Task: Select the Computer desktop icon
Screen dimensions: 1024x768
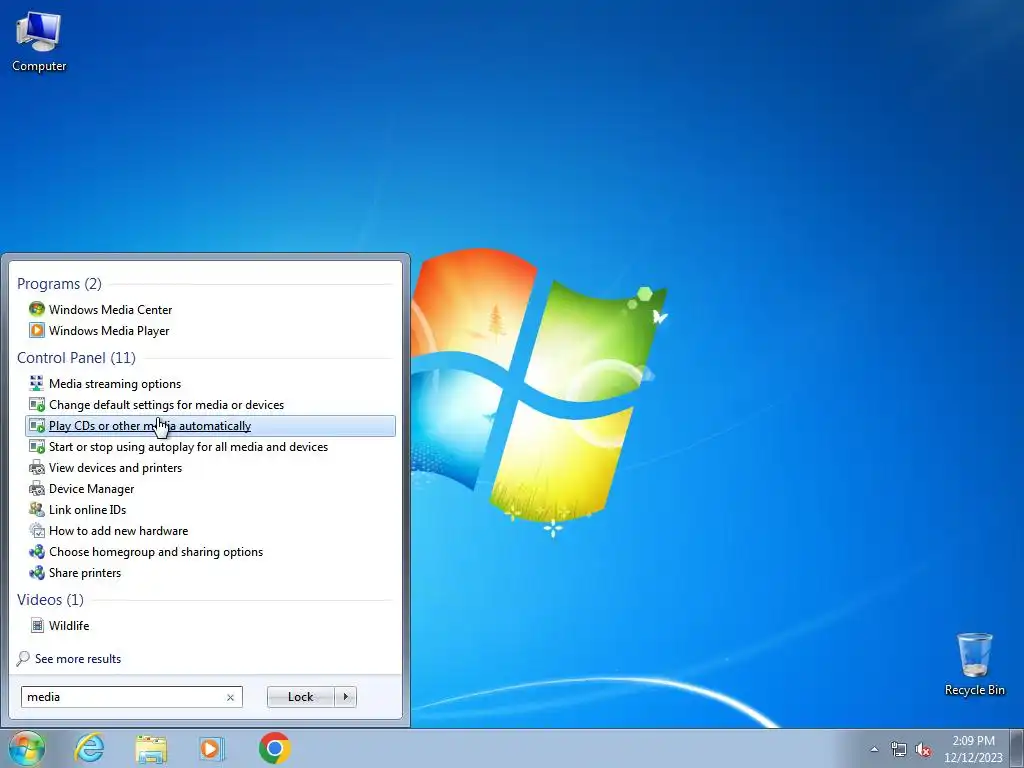Action: click(39, 42)
